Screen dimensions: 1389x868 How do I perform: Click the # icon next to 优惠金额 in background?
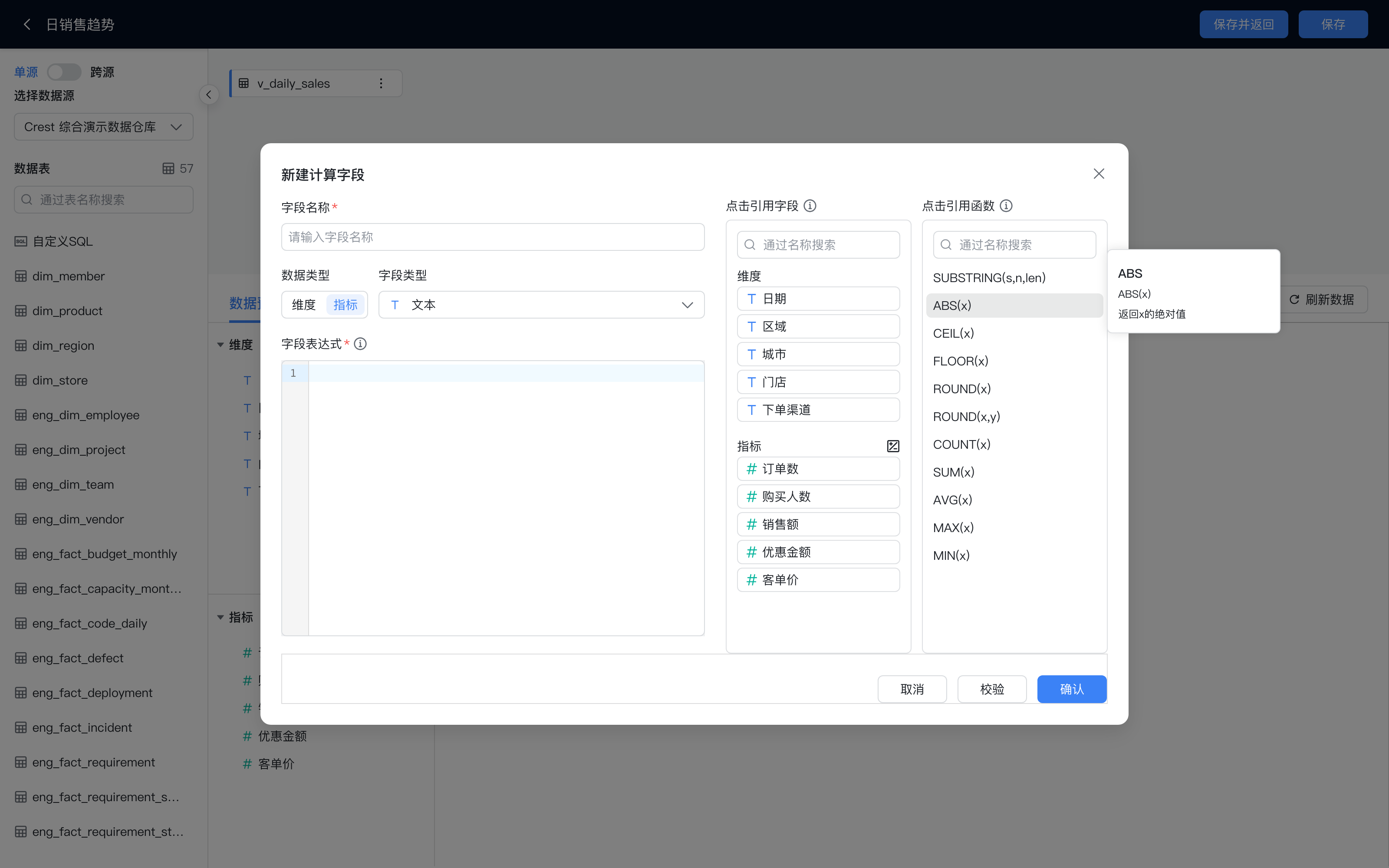[247, 736]
